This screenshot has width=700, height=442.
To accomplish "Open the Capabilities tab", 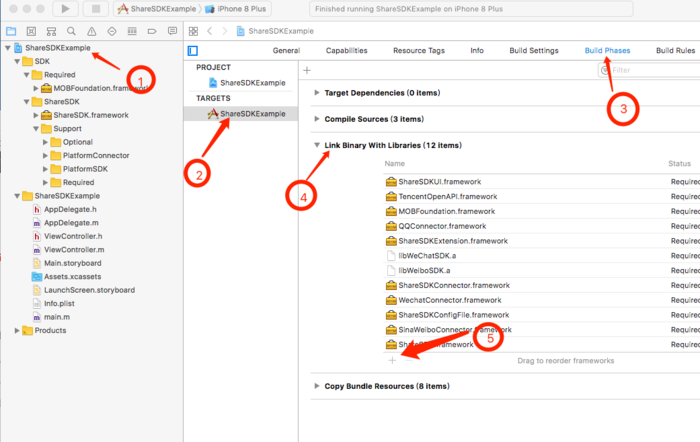I will tap(346, 50).
